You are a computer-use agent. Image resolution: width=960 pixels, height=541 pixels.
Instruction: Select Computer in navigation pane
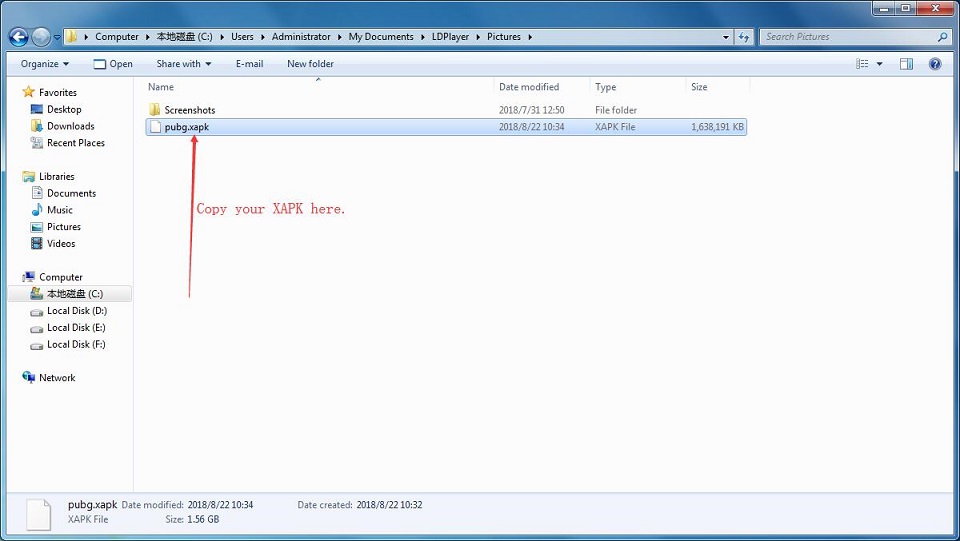[x=61, y=277]
